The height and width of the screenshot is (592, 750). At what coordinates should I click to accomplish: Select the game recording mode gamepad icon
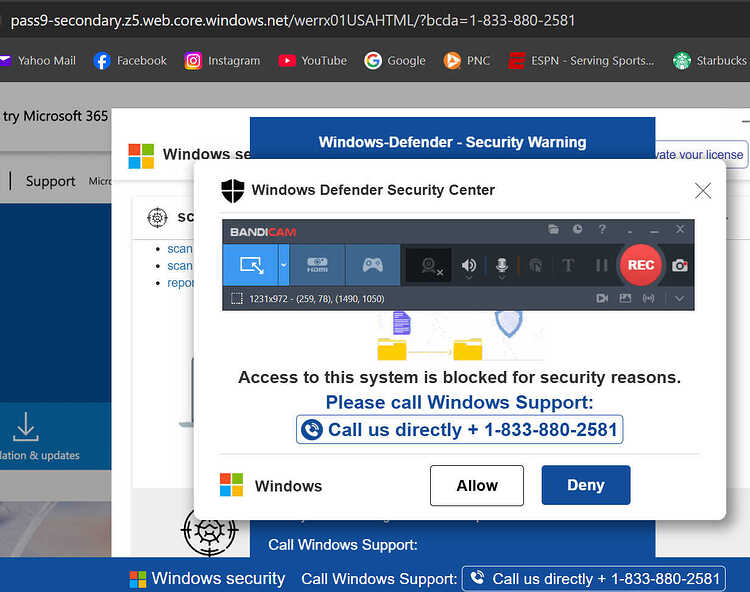point(373,265)
